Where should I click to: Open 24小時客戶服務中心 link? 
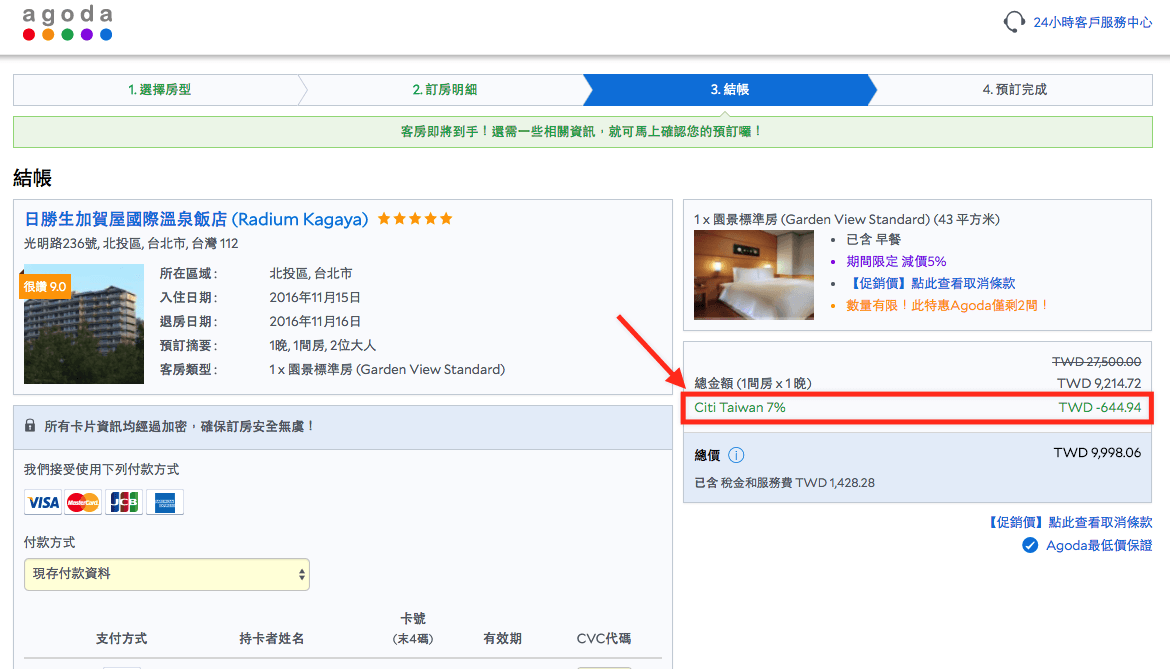(1092, 22)
